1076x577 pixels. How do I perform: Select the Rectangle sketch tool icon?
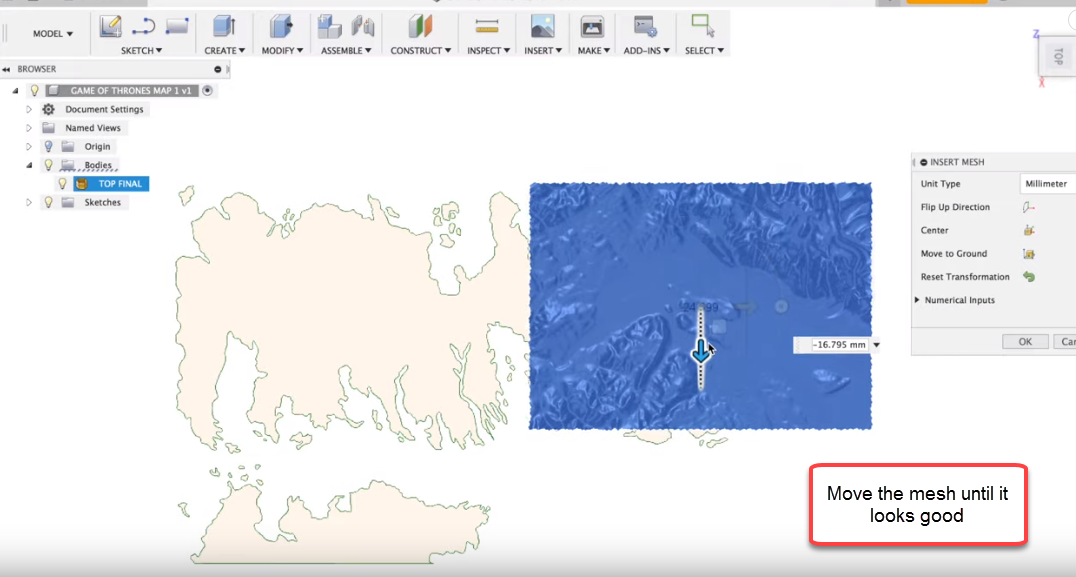click(177, 27)
